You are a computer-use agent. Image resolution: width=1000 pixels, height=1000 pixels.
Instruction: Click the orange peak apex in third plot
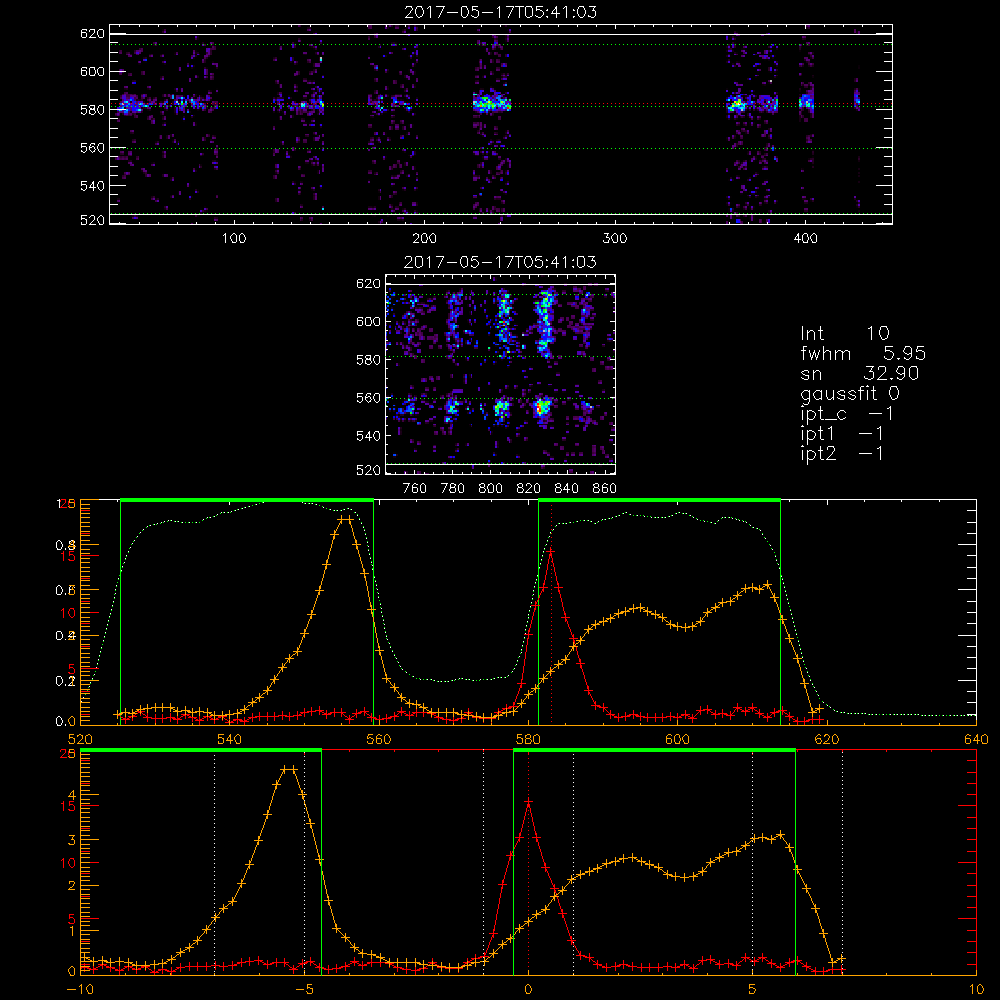(345, 519)
